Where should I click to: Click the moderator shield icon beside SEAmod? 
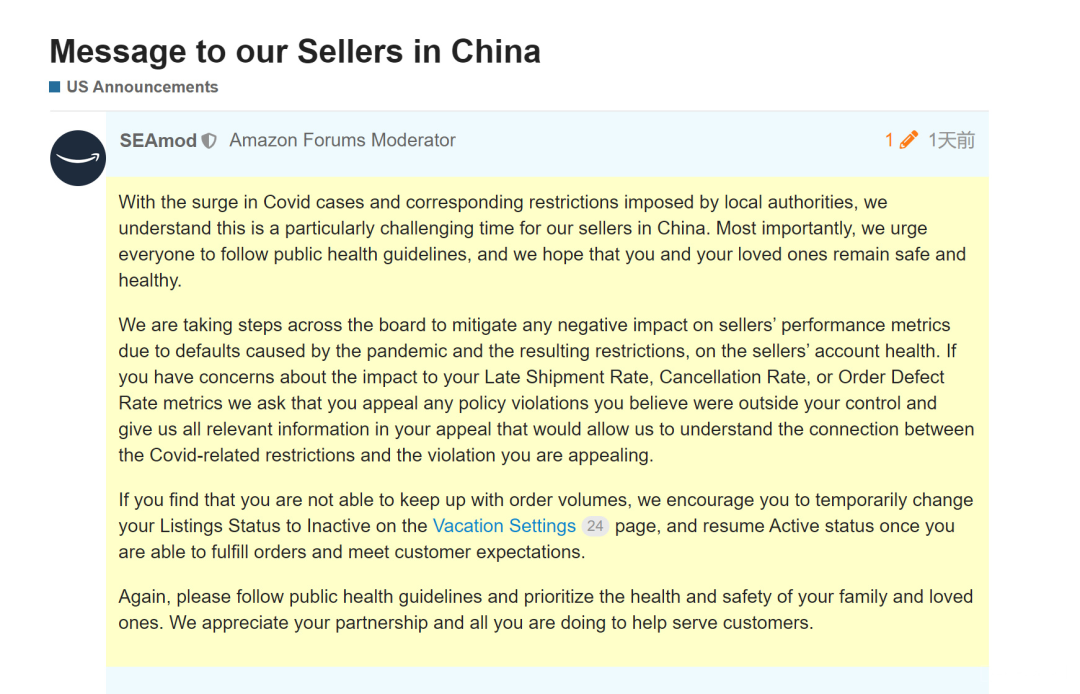[x=209, y=141]
